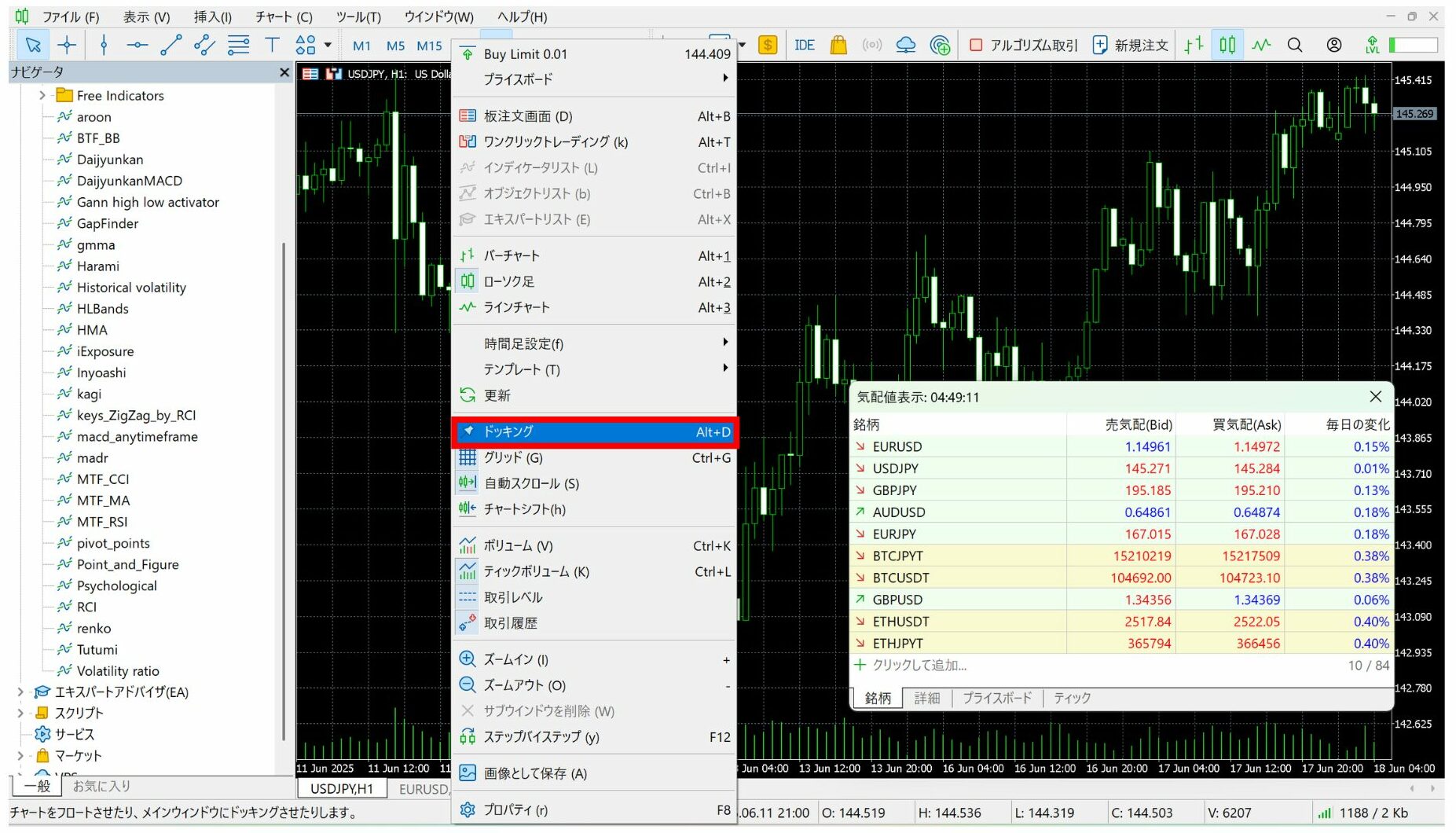Toggle the Grid (グリッド) menu option

pyautogui.click(x=513, y=457)
